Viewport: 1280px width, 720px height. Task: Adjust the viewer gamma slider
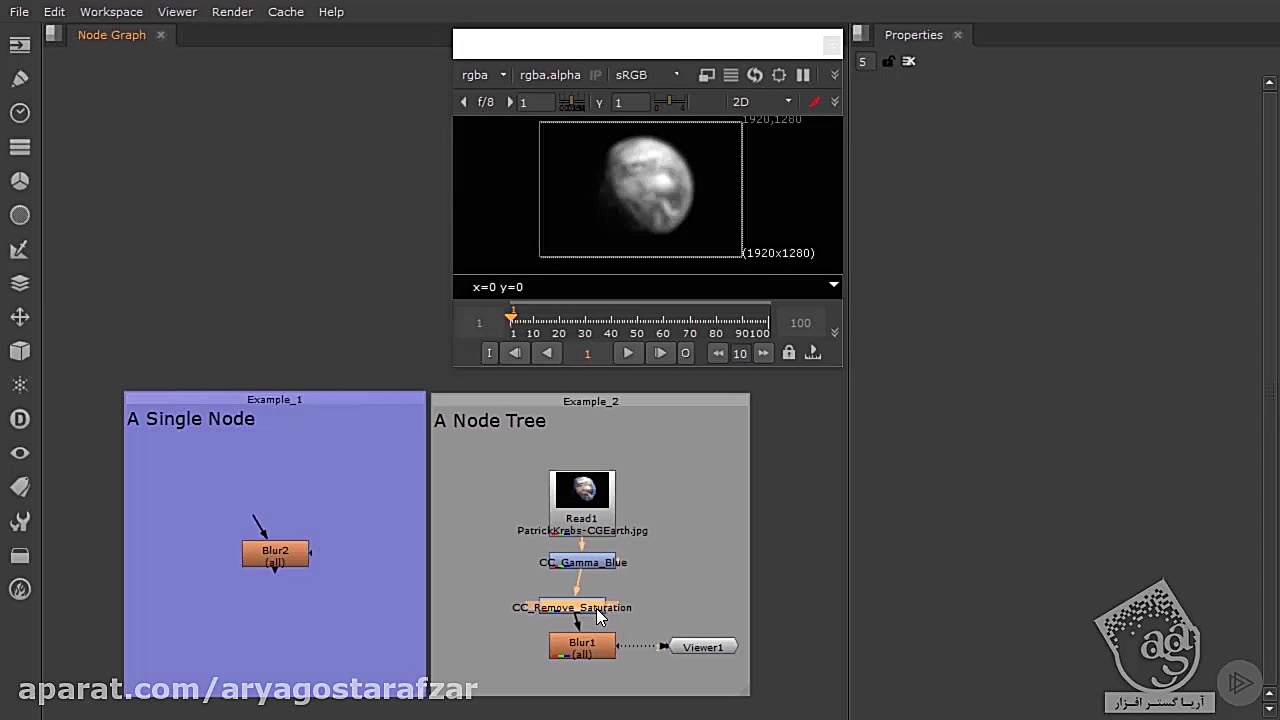[669, 102]
